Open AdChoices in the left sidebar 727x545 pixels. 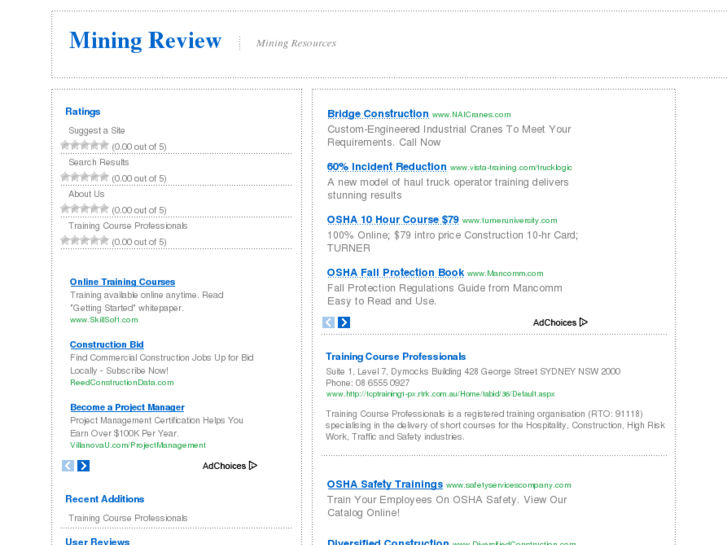(x=230, y=466)
